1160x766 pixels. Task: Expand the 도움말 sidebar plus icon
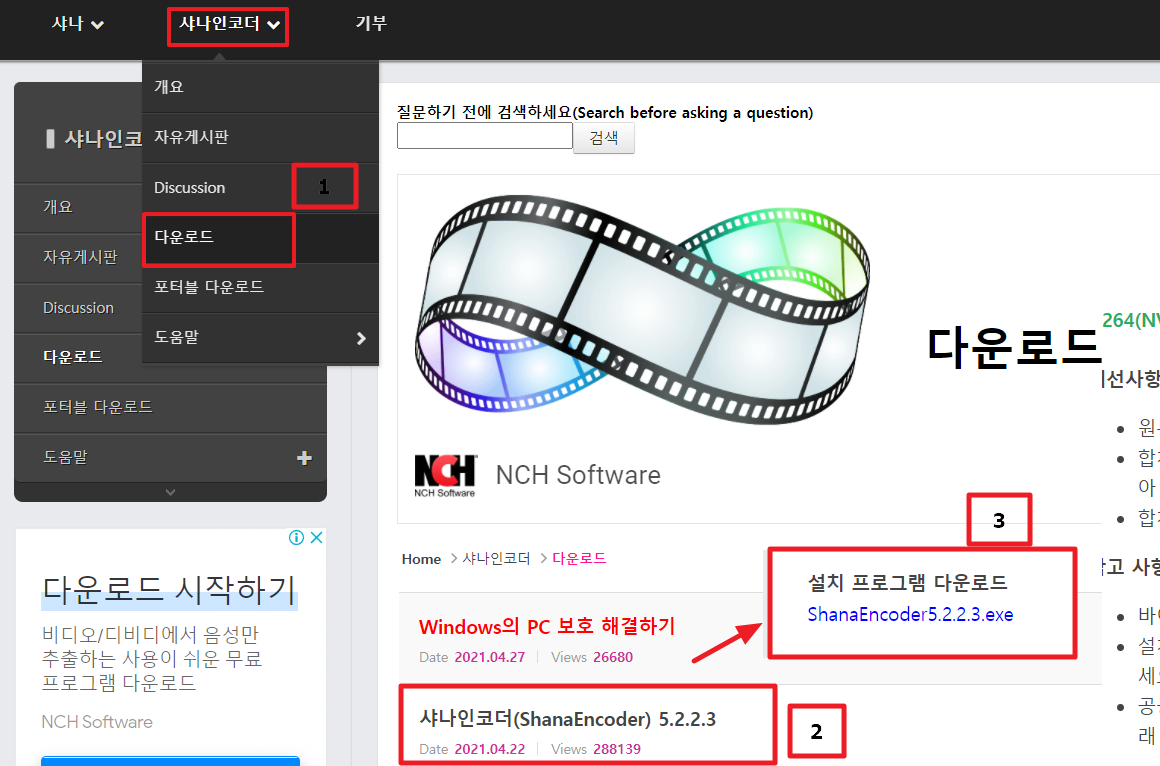coord(304,458)
